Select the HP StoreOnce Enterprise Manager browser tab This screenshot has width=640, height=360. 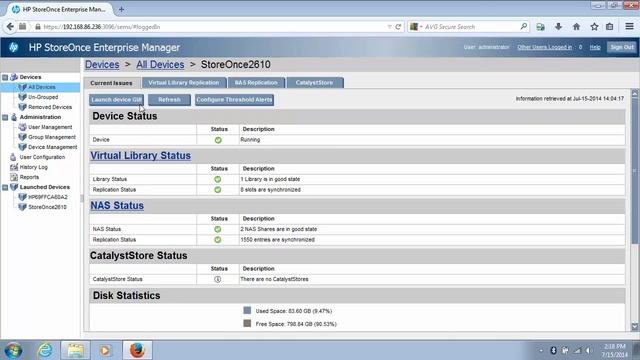[x=60, y=9]
